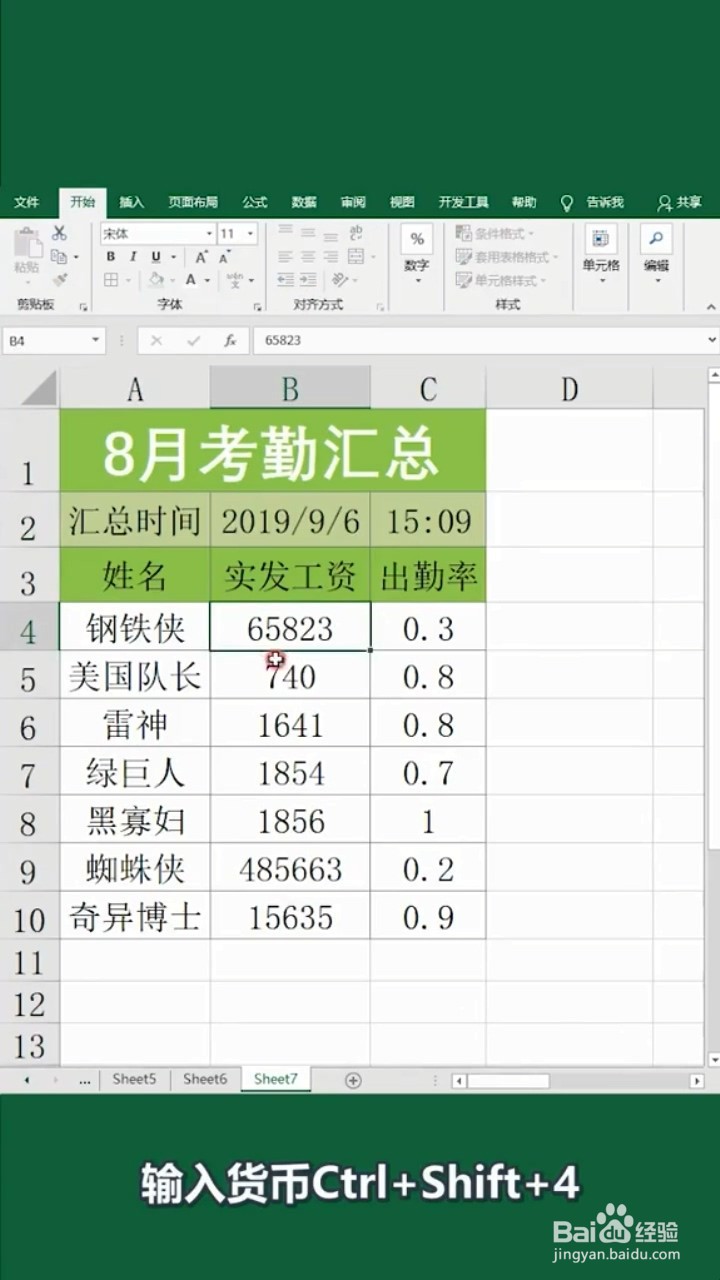Image resolution: width=720 pixels, height=1280 pixels.
Task: Click the Wrap Text icon
Action: coord(356,233)
